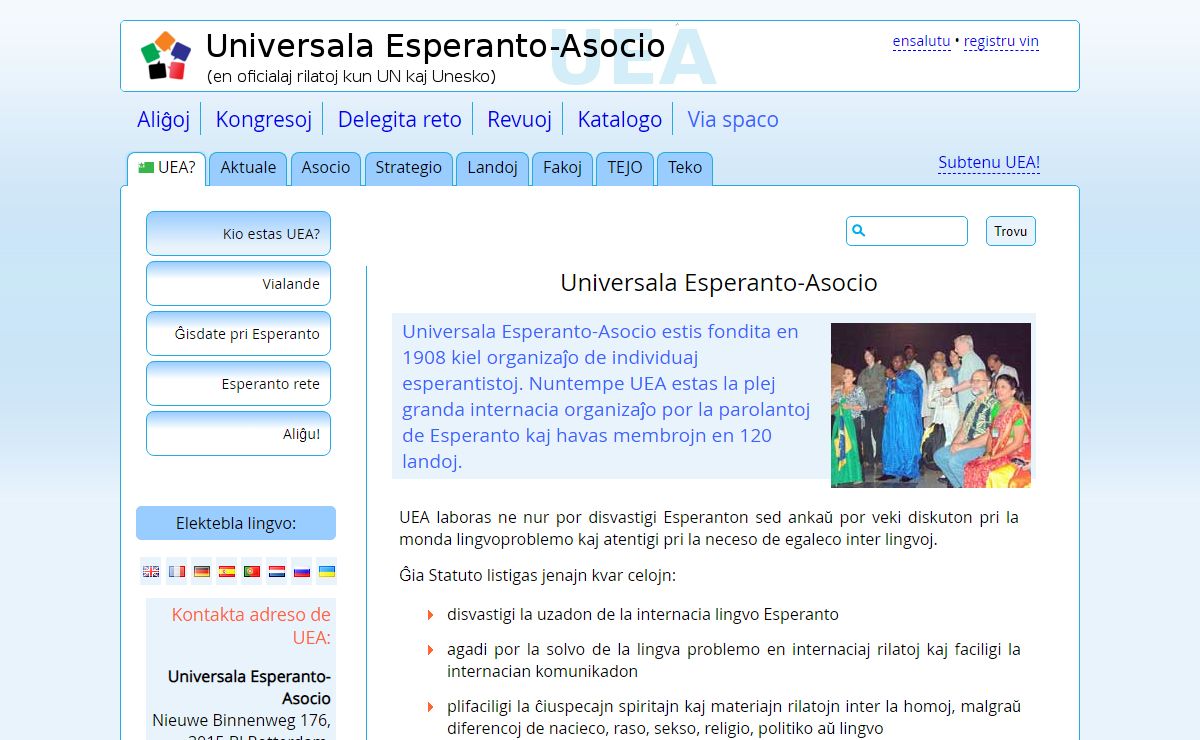Screen dimensions: 1200x740
Task: Select Portuguese via the Portugal flag
Action: click(251, 572)
